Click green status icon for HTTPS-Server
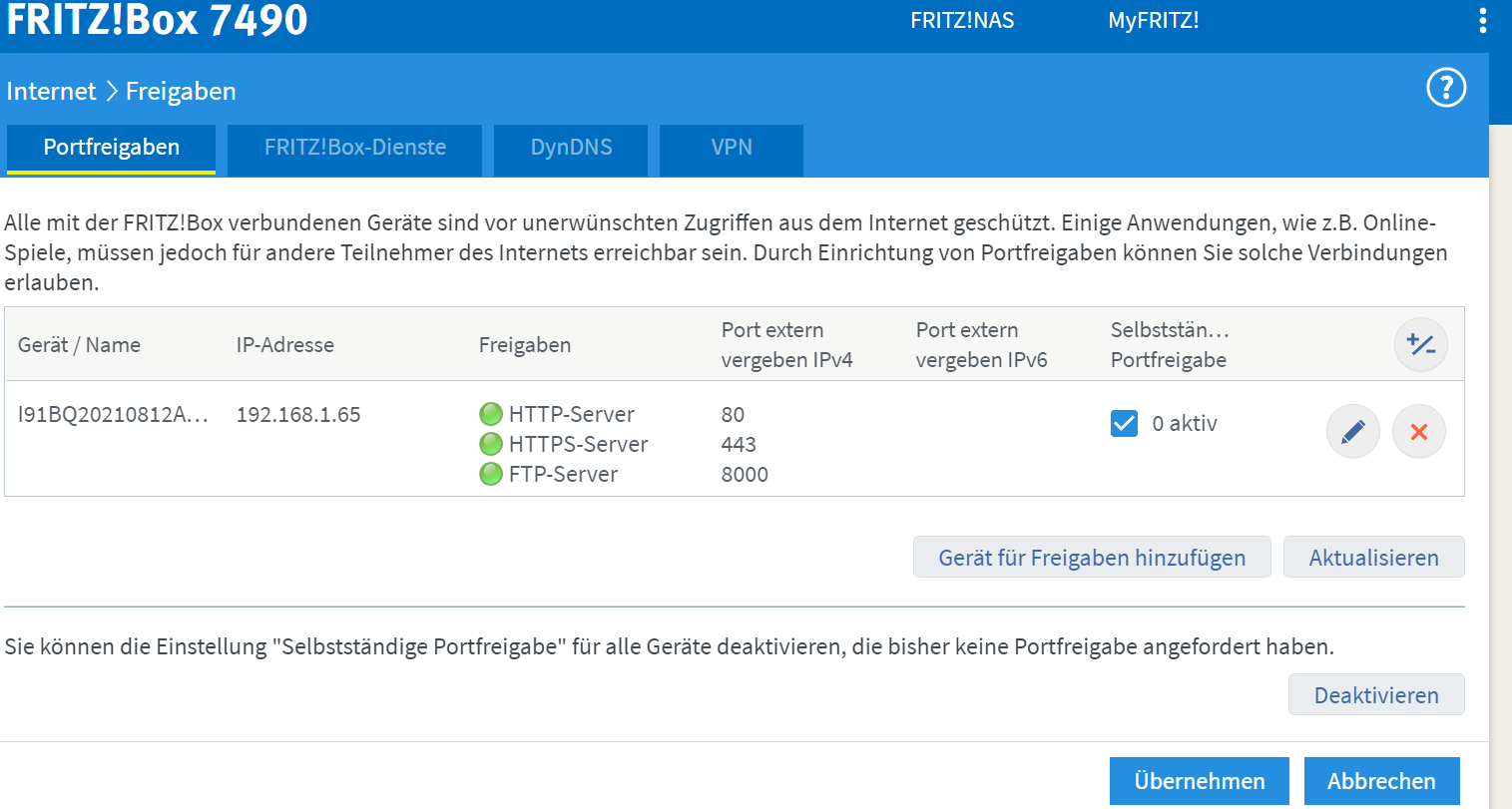This screenshot has width=1512, height=809. [491, 444]
